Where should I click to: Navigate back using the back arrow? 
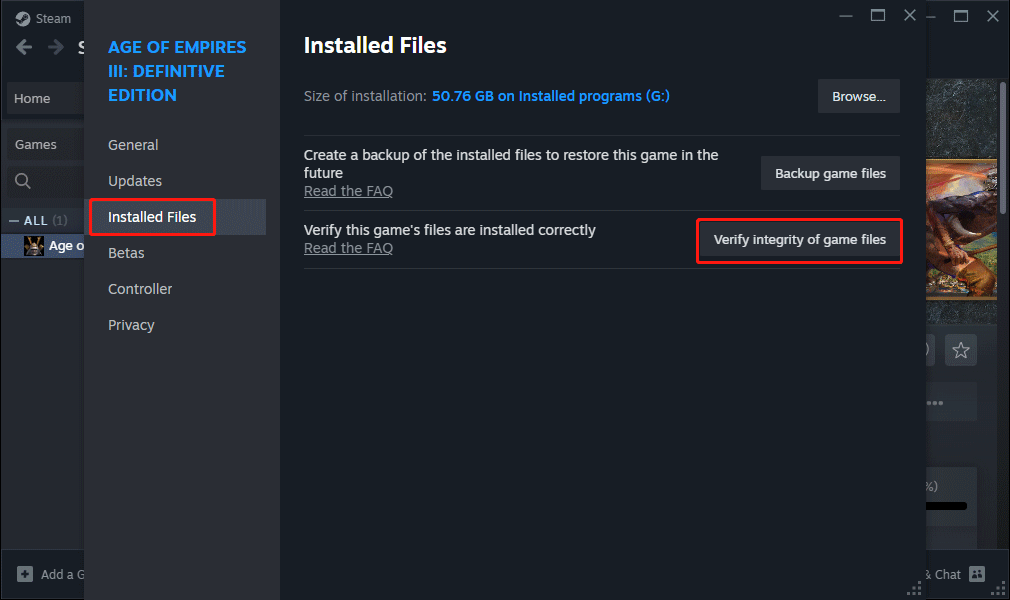click(23, 47)
